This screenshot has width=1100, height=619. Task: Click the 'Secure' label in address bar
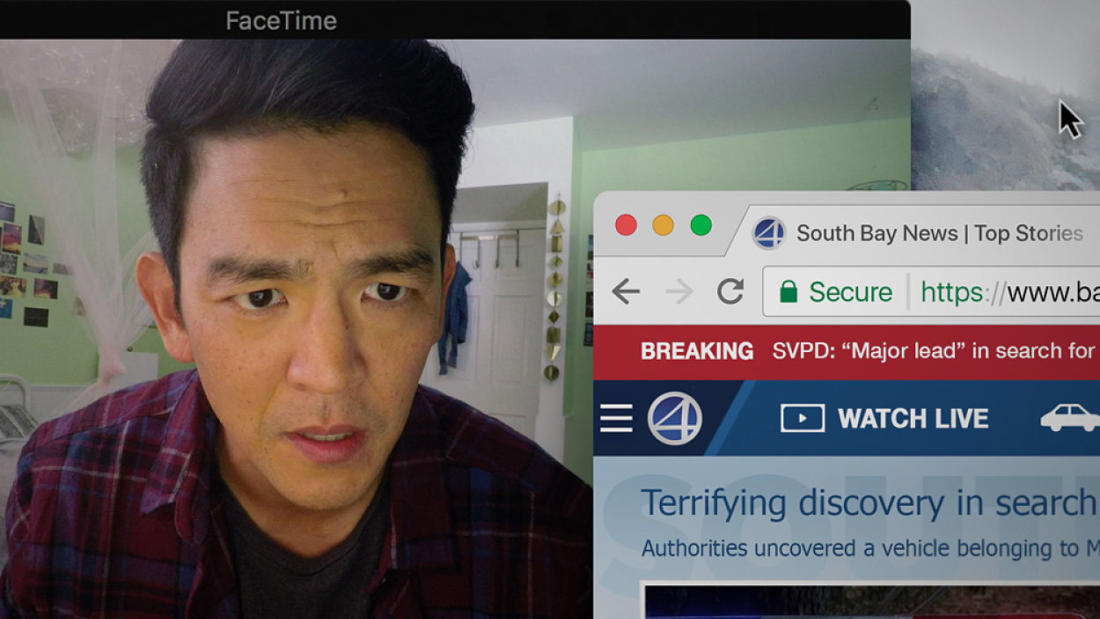pos(850,292)
